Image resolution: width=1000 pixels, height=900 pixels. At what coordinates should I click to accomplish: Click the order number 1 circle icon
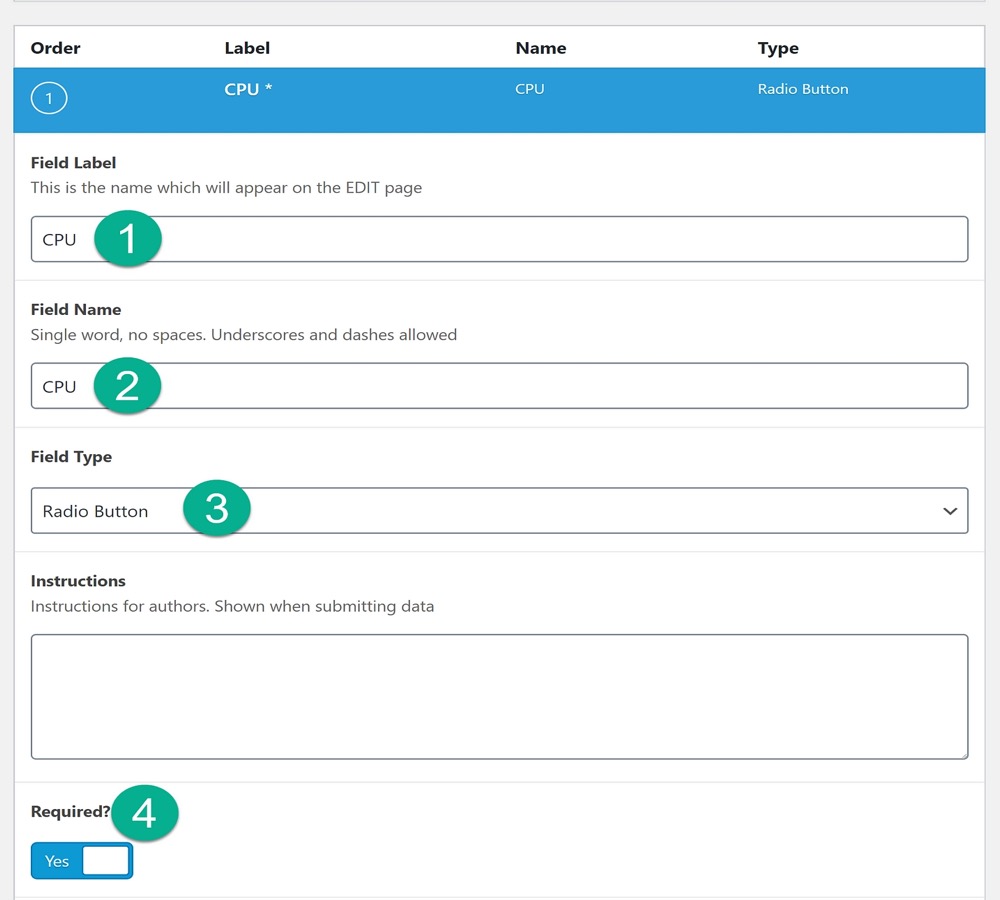tap(49, 98)
